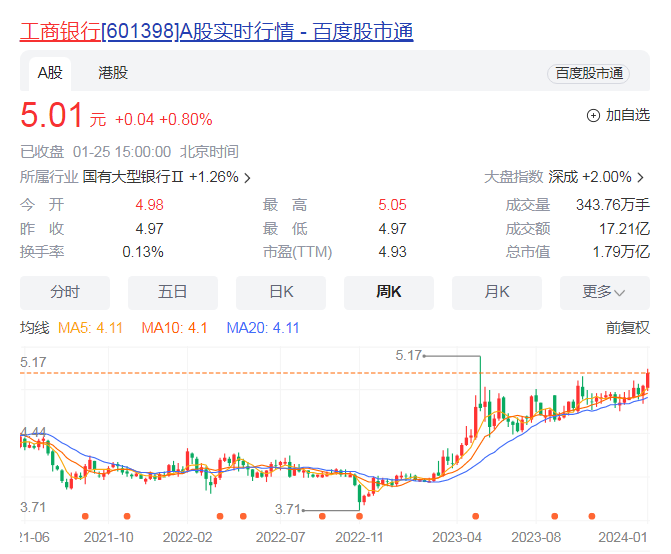Click the 2022-07 date axis label

click(x=280, y=537)
